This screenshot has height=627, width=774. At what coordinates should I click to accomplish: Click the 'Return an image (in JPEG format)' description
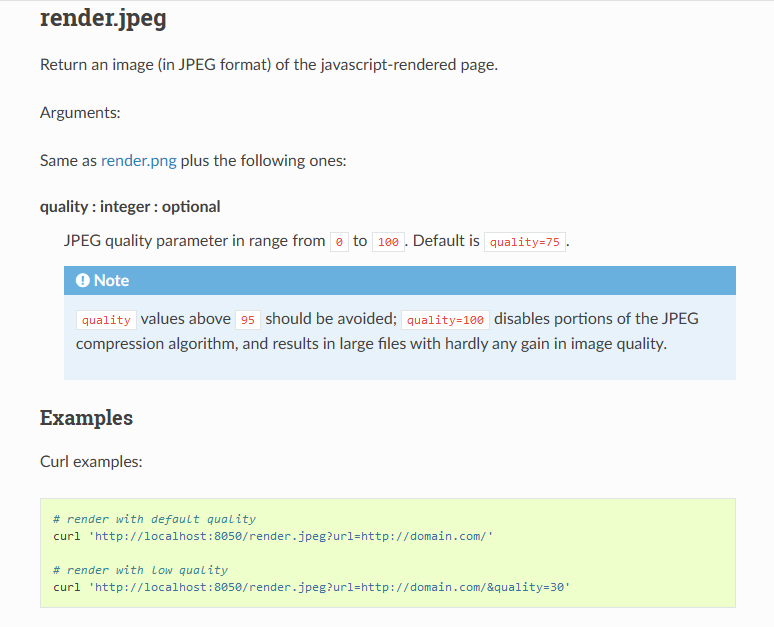coord(268,65)
